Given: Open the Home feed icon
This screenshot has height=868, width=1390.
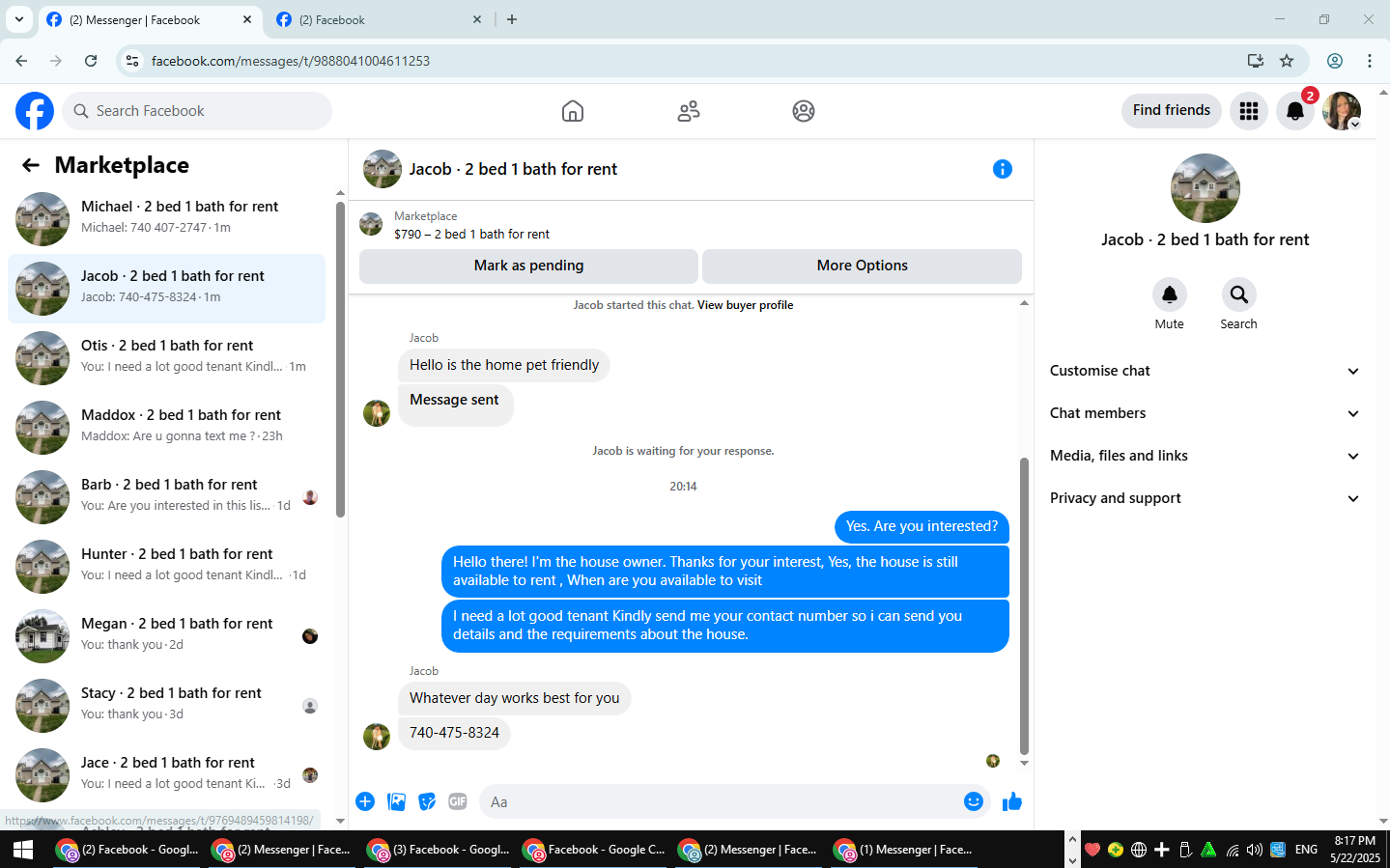Looking at the screenshot, I should [573, 111].
